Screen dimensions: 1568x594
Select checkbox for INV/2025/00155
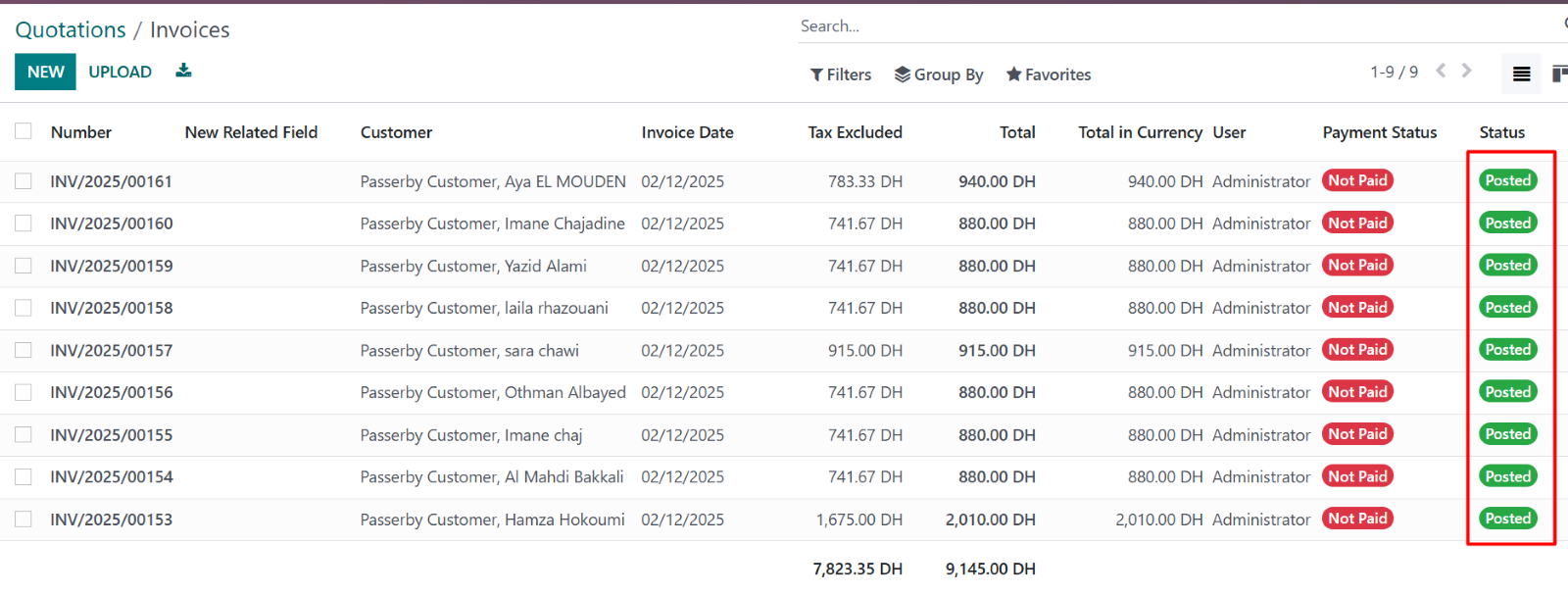click(24, 434)
